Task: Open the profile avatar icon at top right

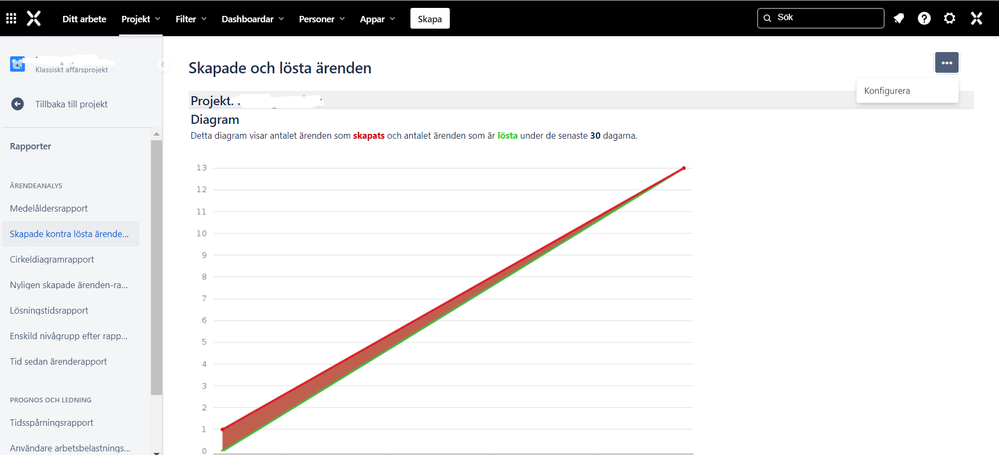Action: [976, 18]
